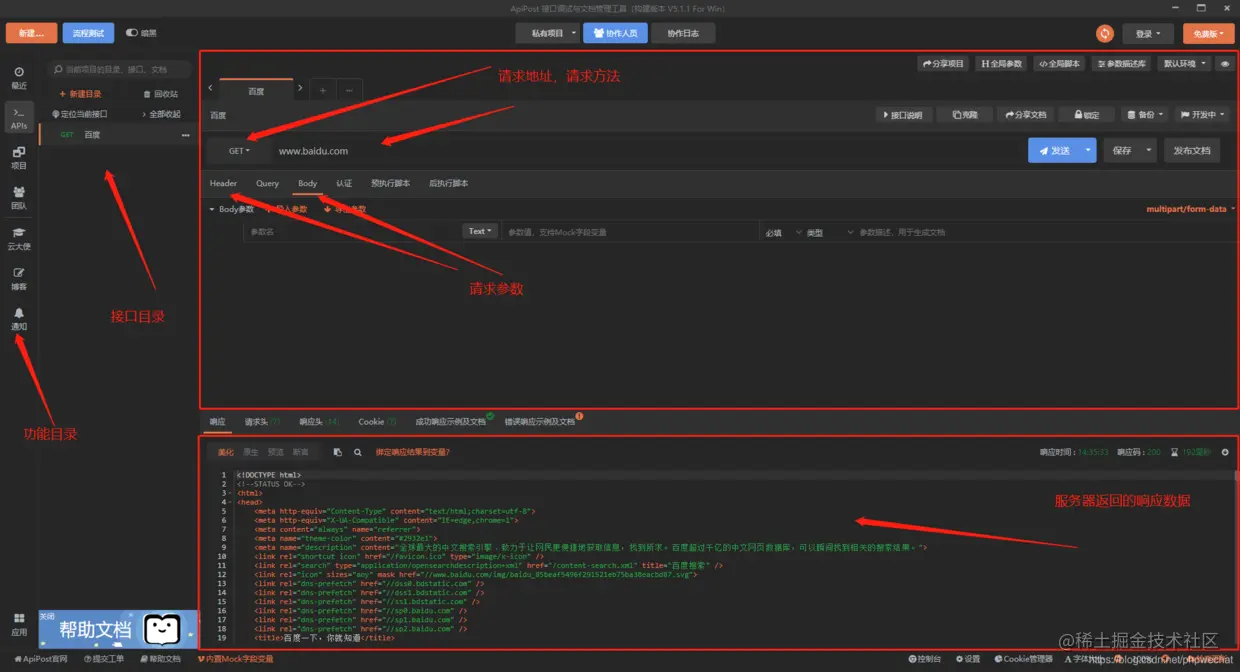
Task: Switch to the Query tab
Action: coord(267,183)
